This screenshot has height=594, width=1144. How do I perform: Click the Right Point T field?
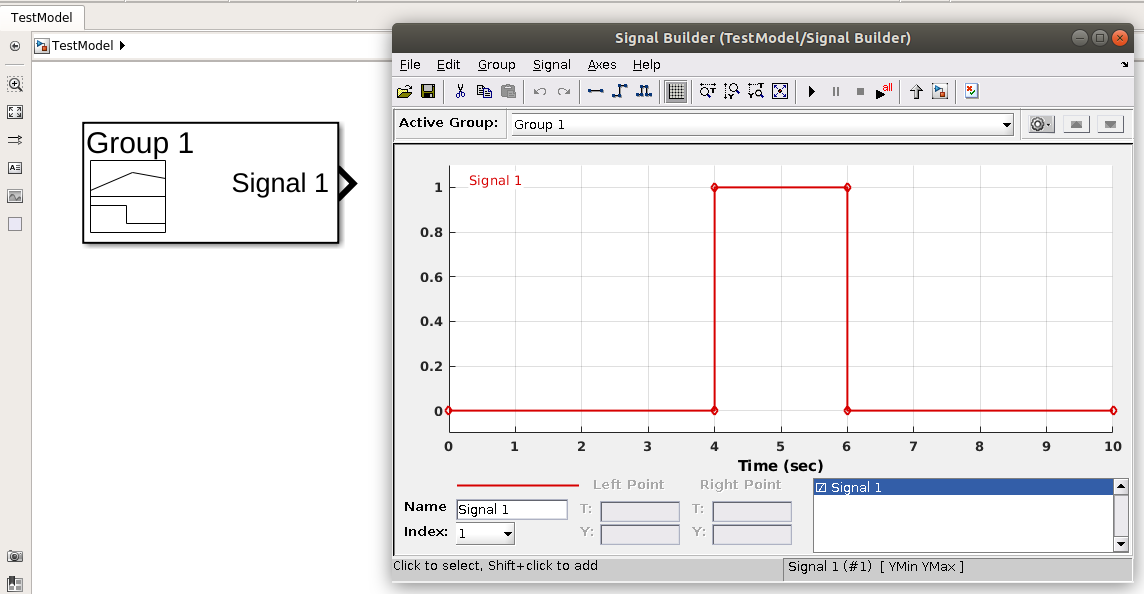pos(752,510)
